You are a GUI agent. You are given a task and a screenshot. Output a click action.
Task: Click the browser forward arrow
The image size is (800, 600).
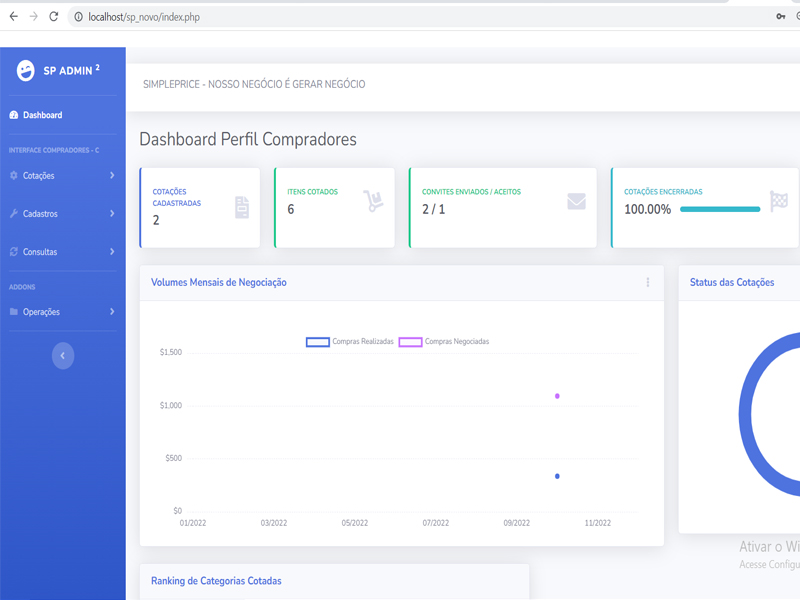[34, 17]
